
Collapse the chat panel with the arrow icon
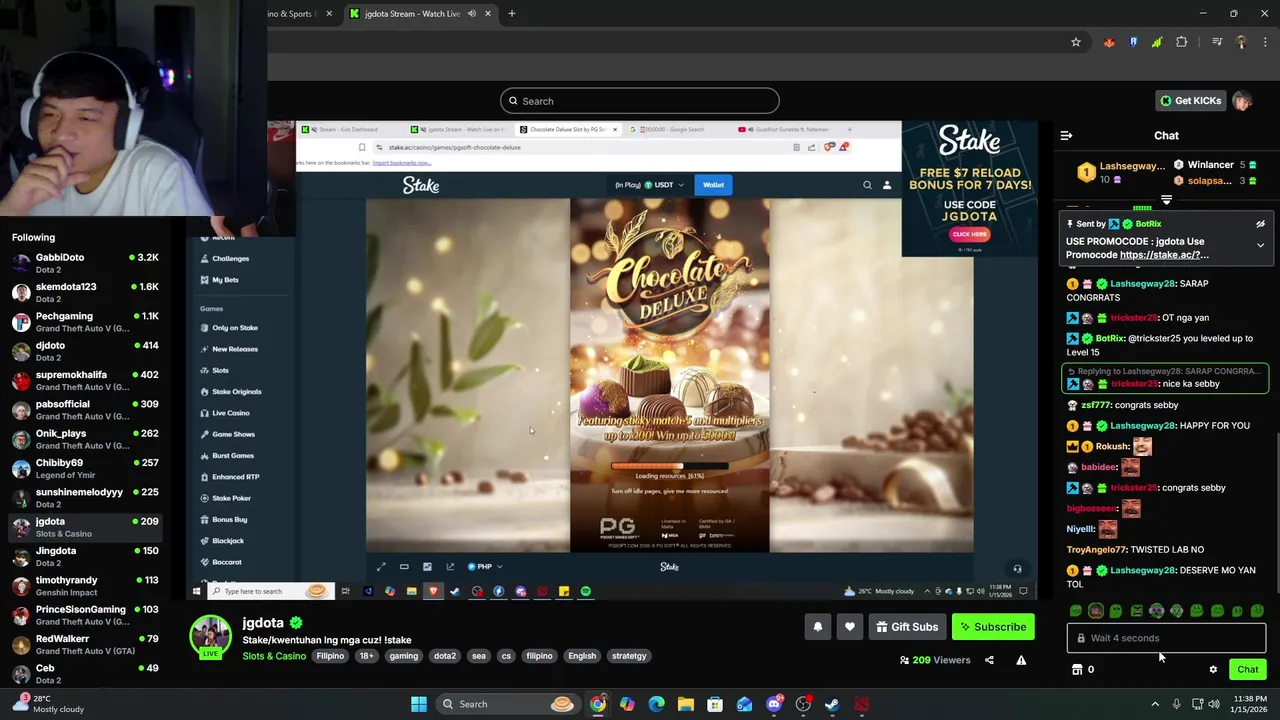(1066, 135)
